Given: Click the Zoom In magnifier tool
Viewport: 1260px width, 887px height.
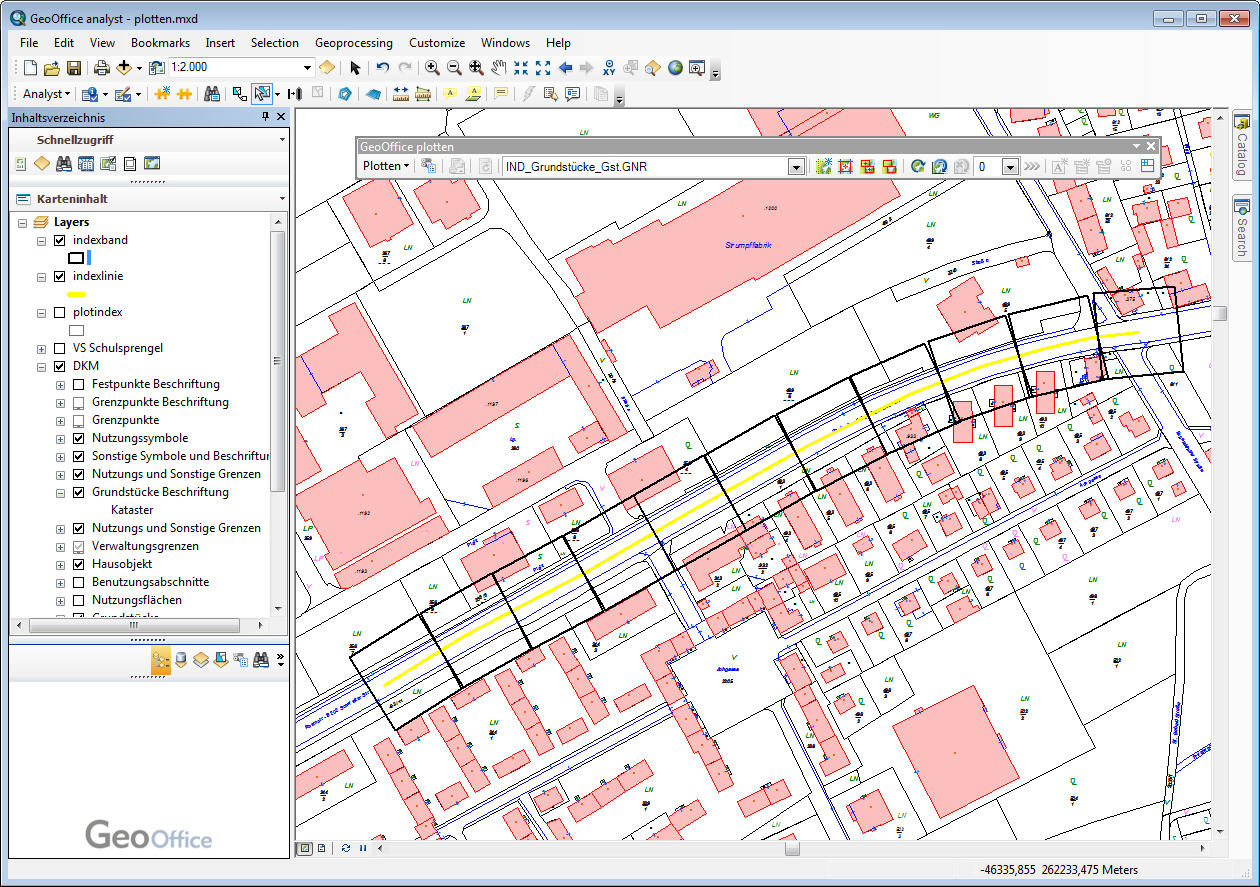Looking at the screenshot, I should [x=432, y=68].
